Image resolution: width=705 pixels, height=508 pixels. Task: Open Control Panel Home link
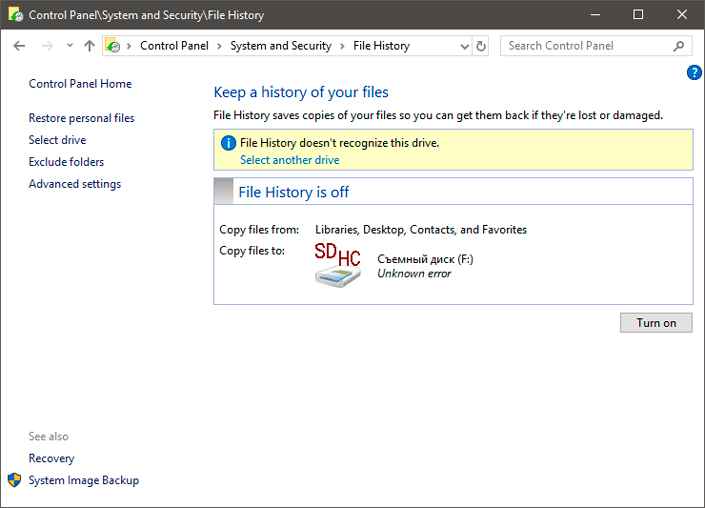[80, 84]
